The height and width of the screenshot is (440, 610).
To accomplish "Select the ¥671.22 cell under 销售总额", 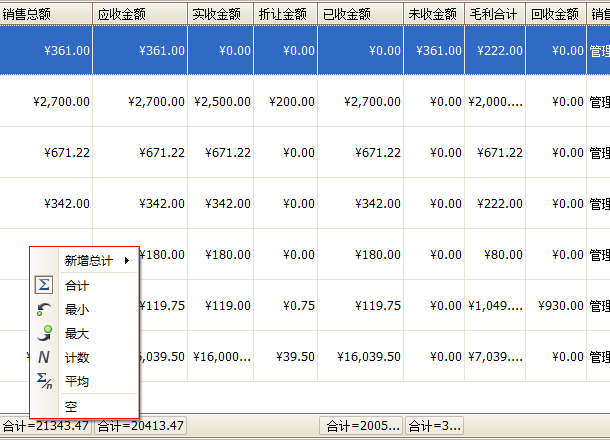I will click(46, 153).
